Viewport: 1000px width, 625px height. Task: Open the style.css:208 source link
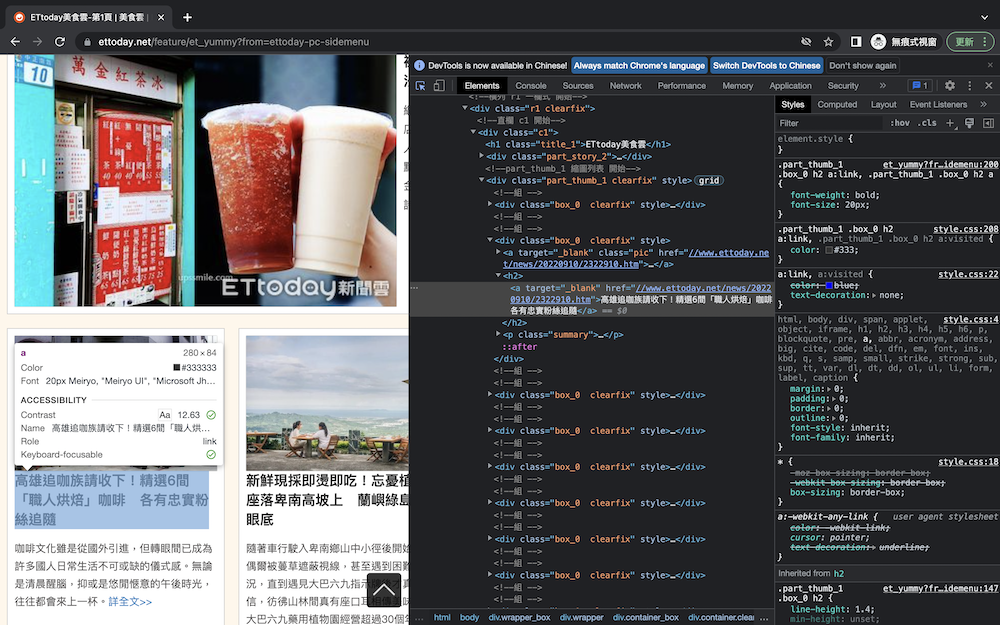click(x=966, y=229)
